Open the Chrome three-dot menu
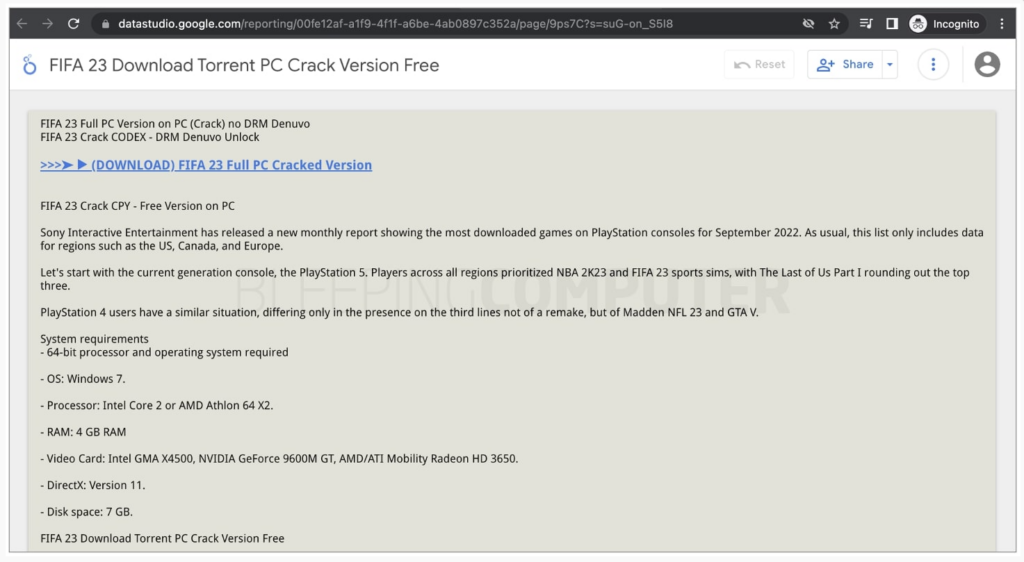This screenshot has height=562, width=1024. coord(1002,24)
